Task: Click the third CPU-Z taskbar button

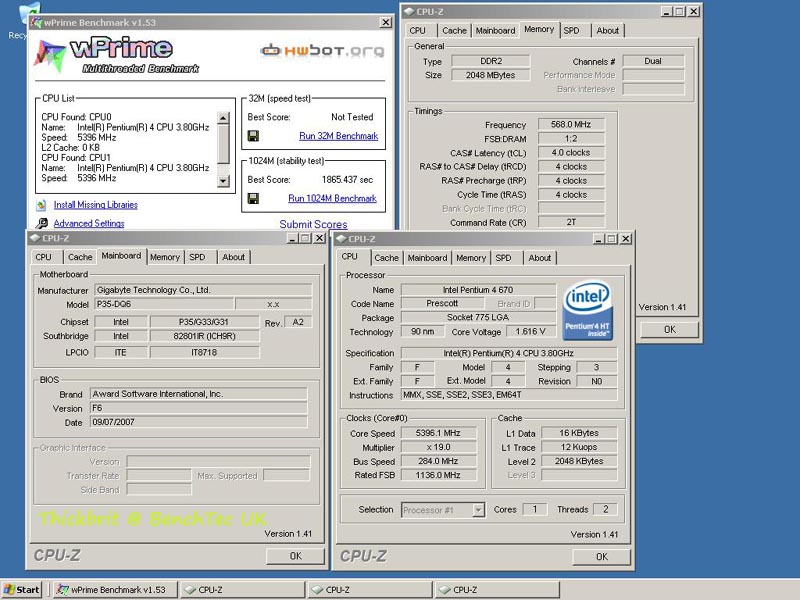Action: pyautogui.click(x=497, y=590)
